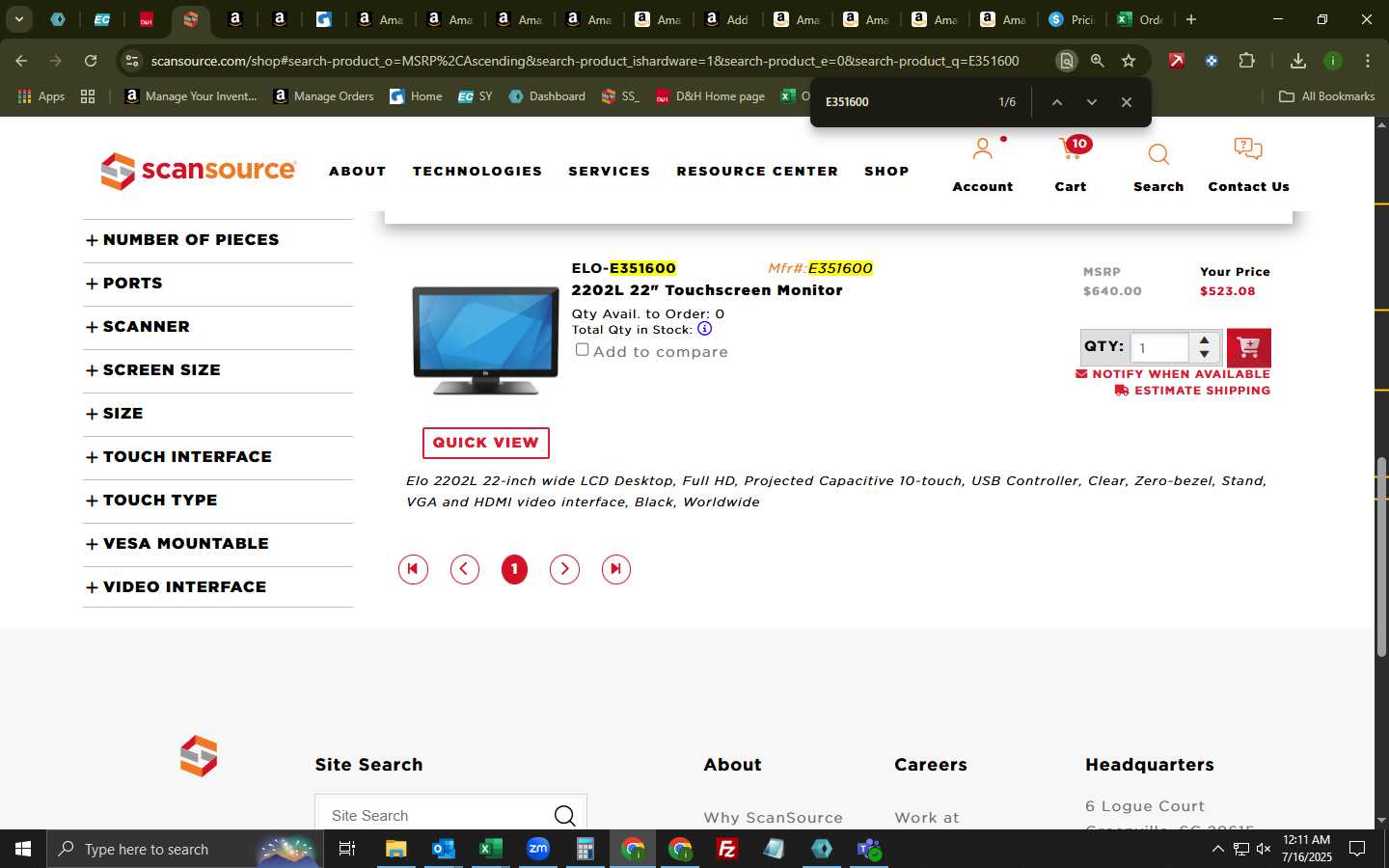Open FileZilla from the taskbar
Viewport: 1389px width, 868px height.
[x=726, y=849]
